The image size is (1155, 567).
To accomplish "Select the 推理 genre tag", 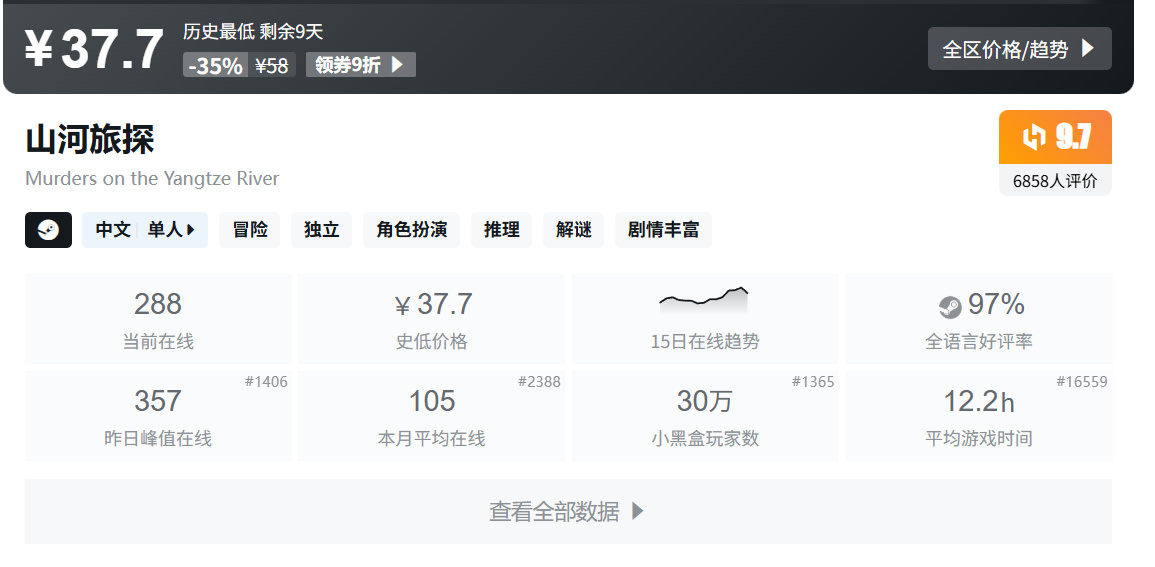I will 502,230.
